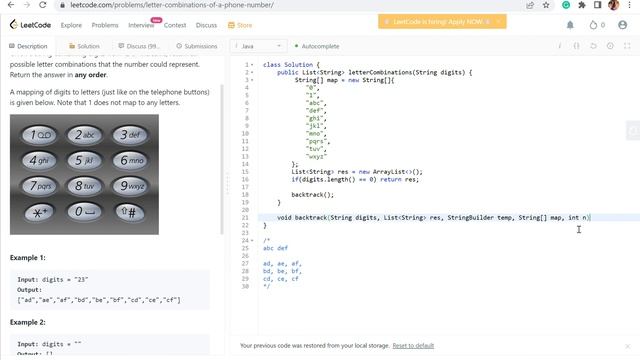Click the curly braces format code icon
640x360 pixels.
click(576, 46)
